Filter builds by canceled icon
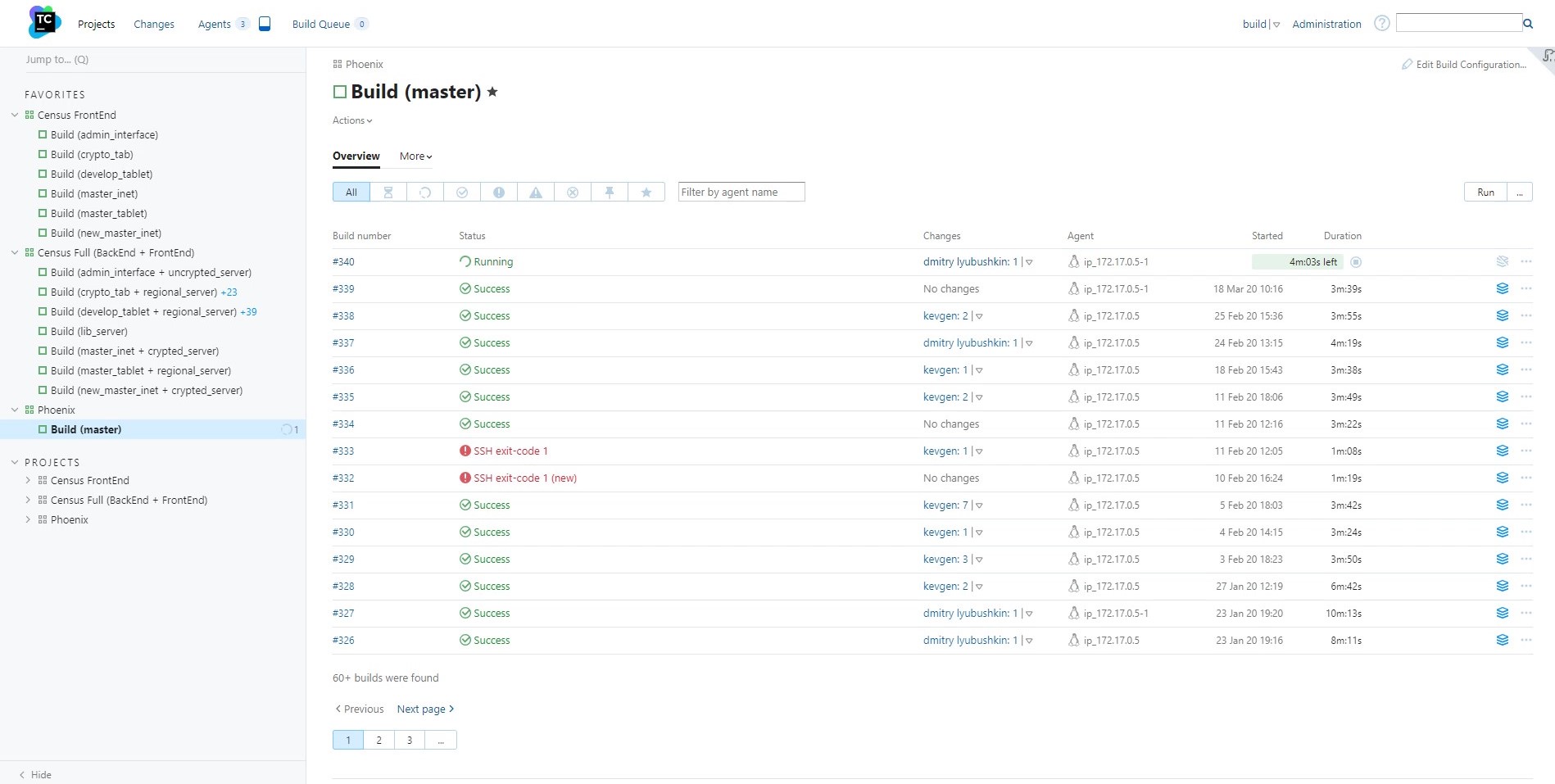 tap(573, 192)
